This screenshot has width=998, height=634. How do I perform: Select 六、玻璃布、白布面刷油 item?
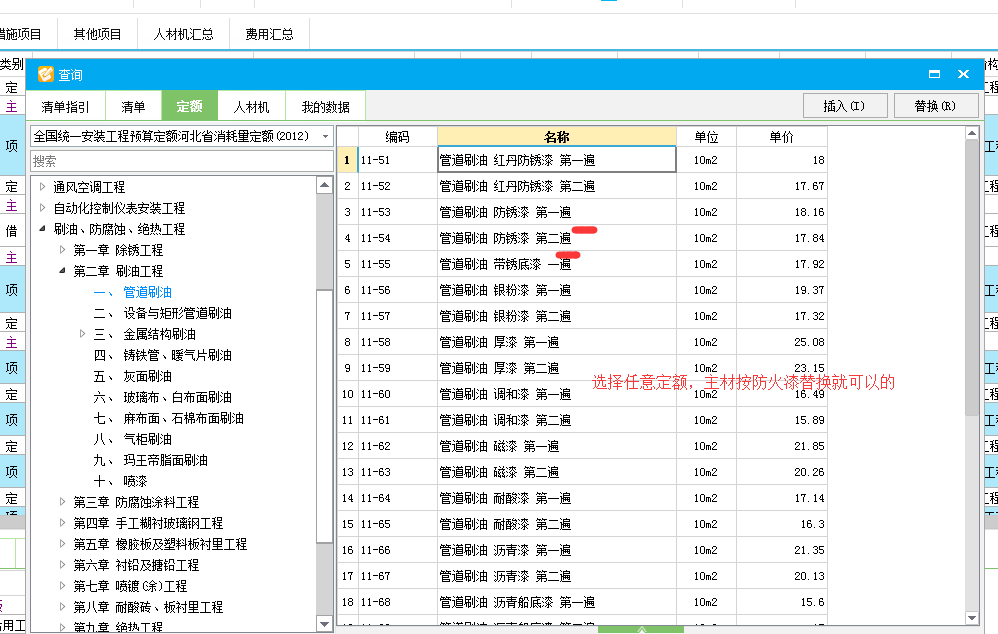coord(163,397)
